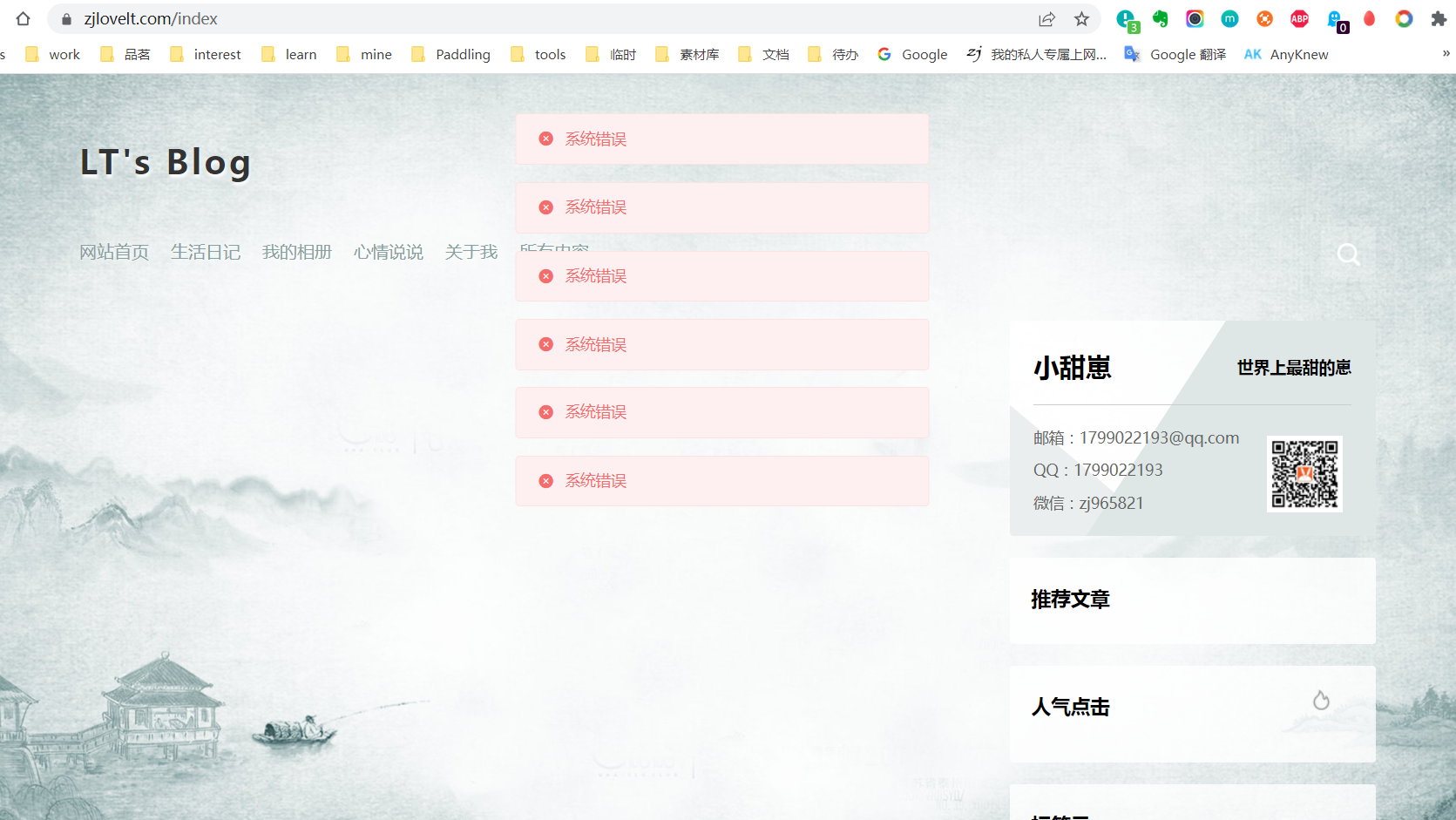
Task: Bookmark this page with the star icon
Action: [1081, 19]
